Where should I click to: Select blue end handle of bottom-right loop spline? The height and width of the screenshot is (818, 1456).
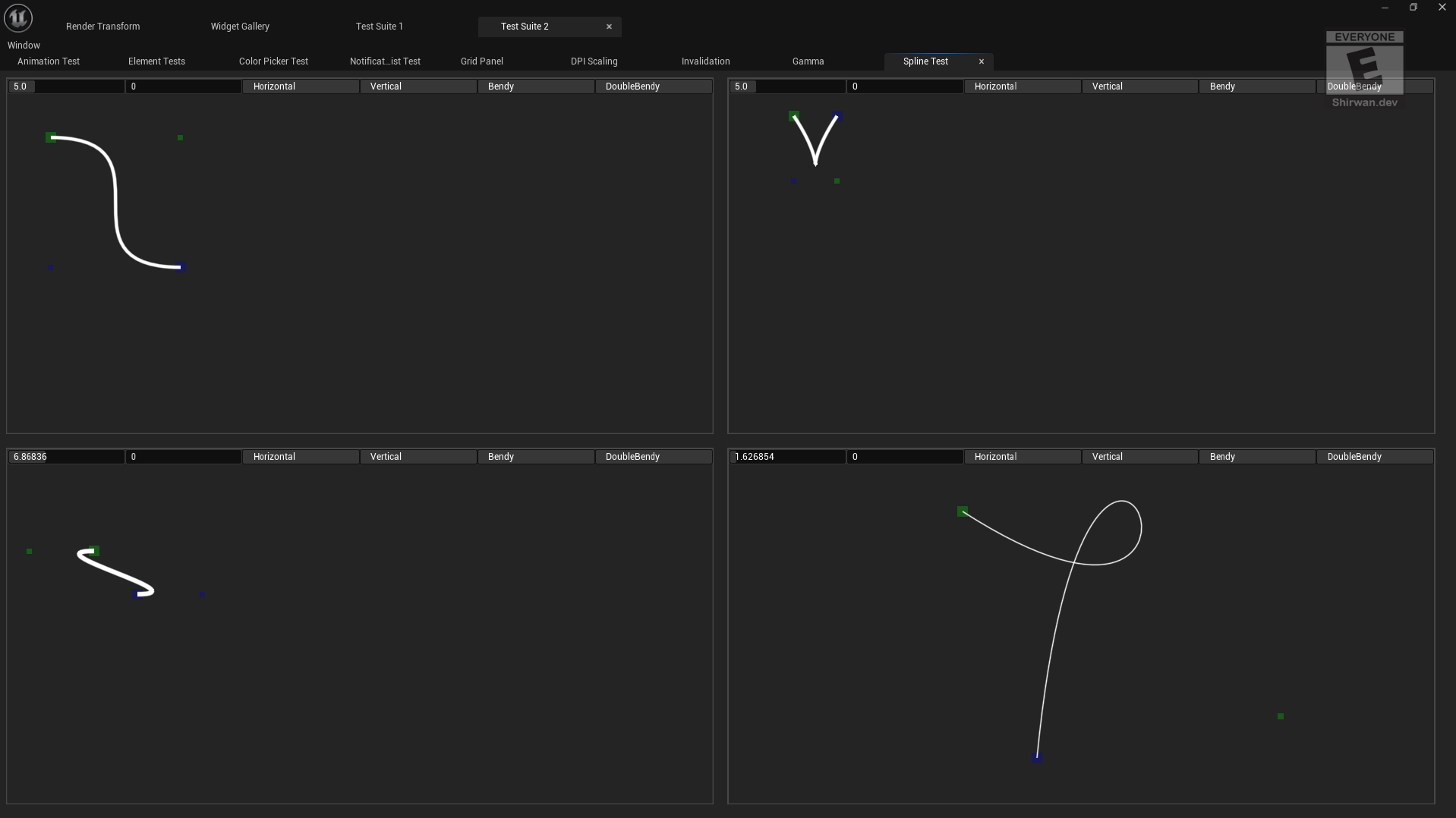tap(1036, 757)
